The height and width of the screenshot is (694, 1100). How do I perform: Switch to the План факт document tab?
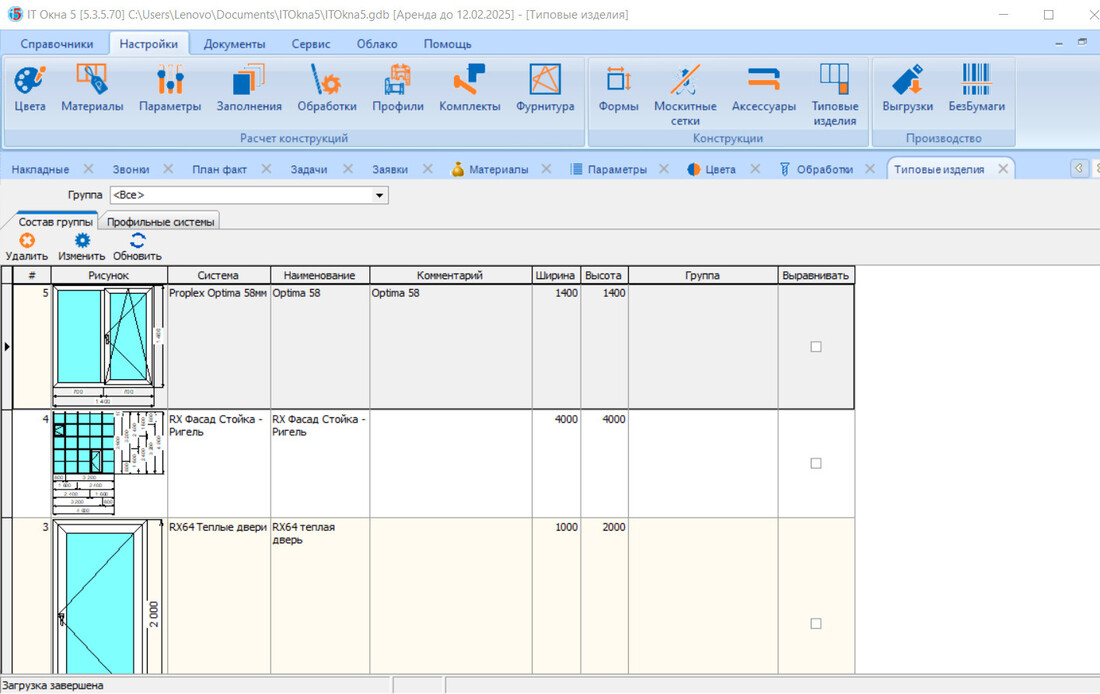pos(220,169)
